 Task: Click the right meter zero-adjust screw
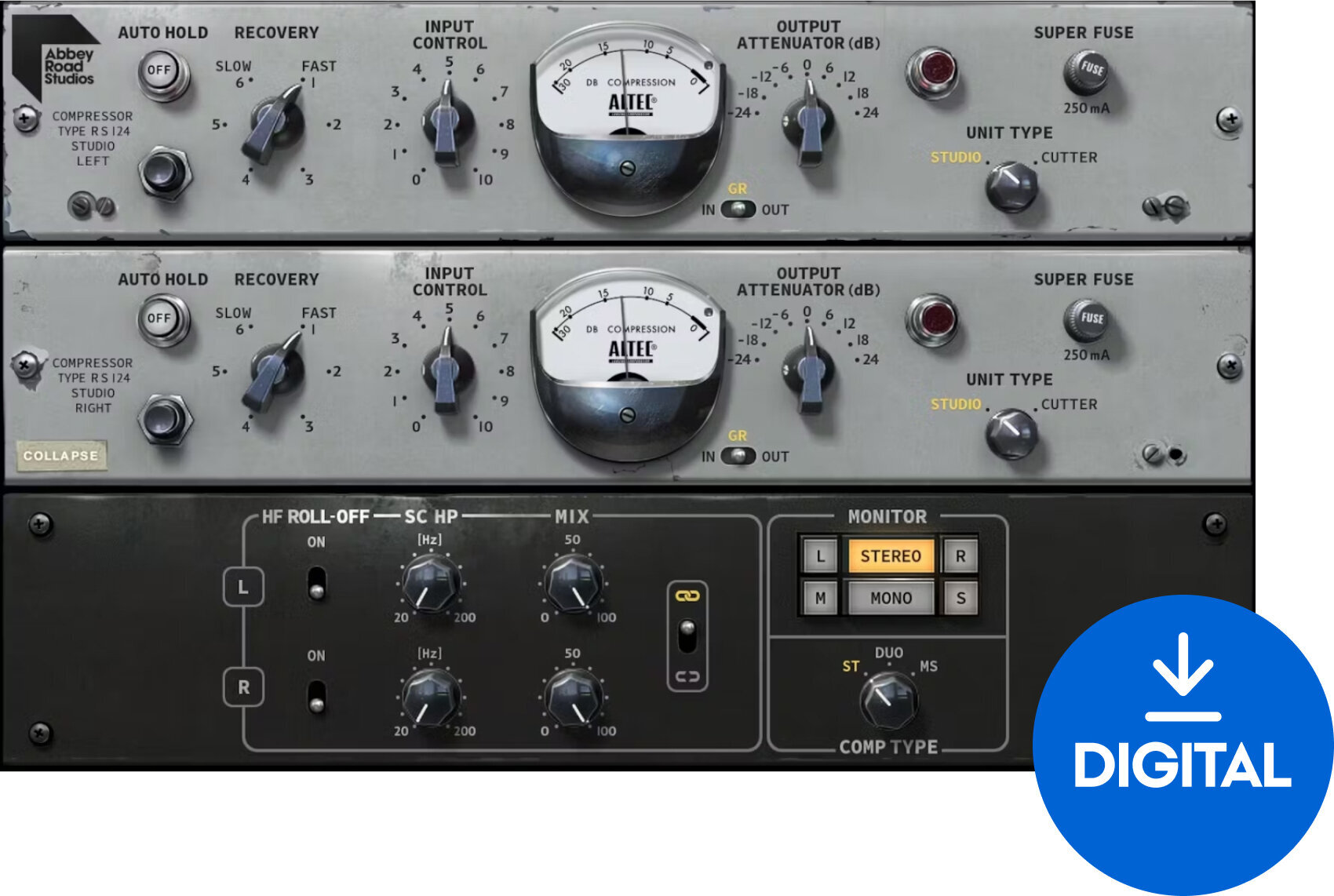click(627, 414)
